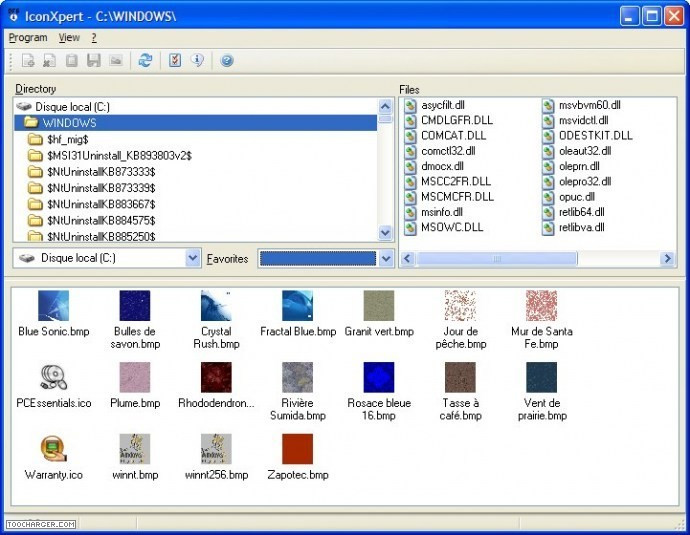
Task: Click the grayed add-file toolbar icon
Action: (28, 60)
